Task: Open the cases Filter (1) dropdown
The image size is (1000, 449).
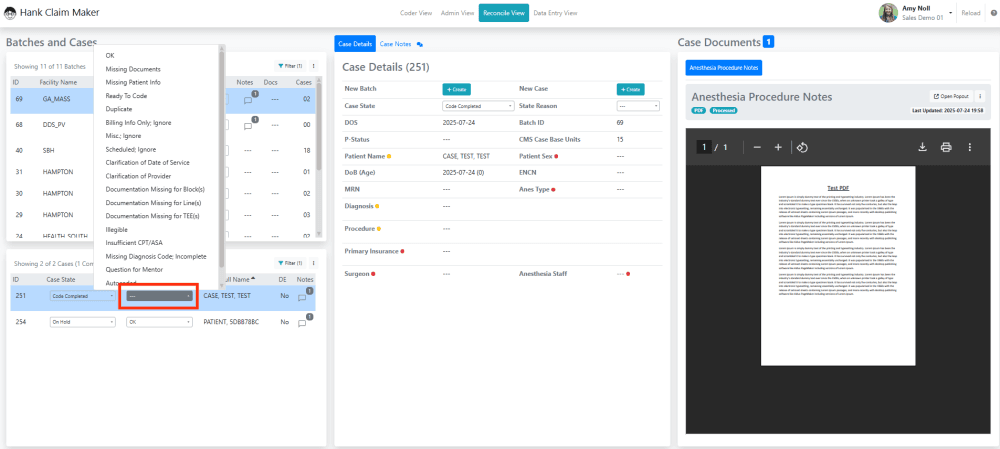Action: click(290, 263)
